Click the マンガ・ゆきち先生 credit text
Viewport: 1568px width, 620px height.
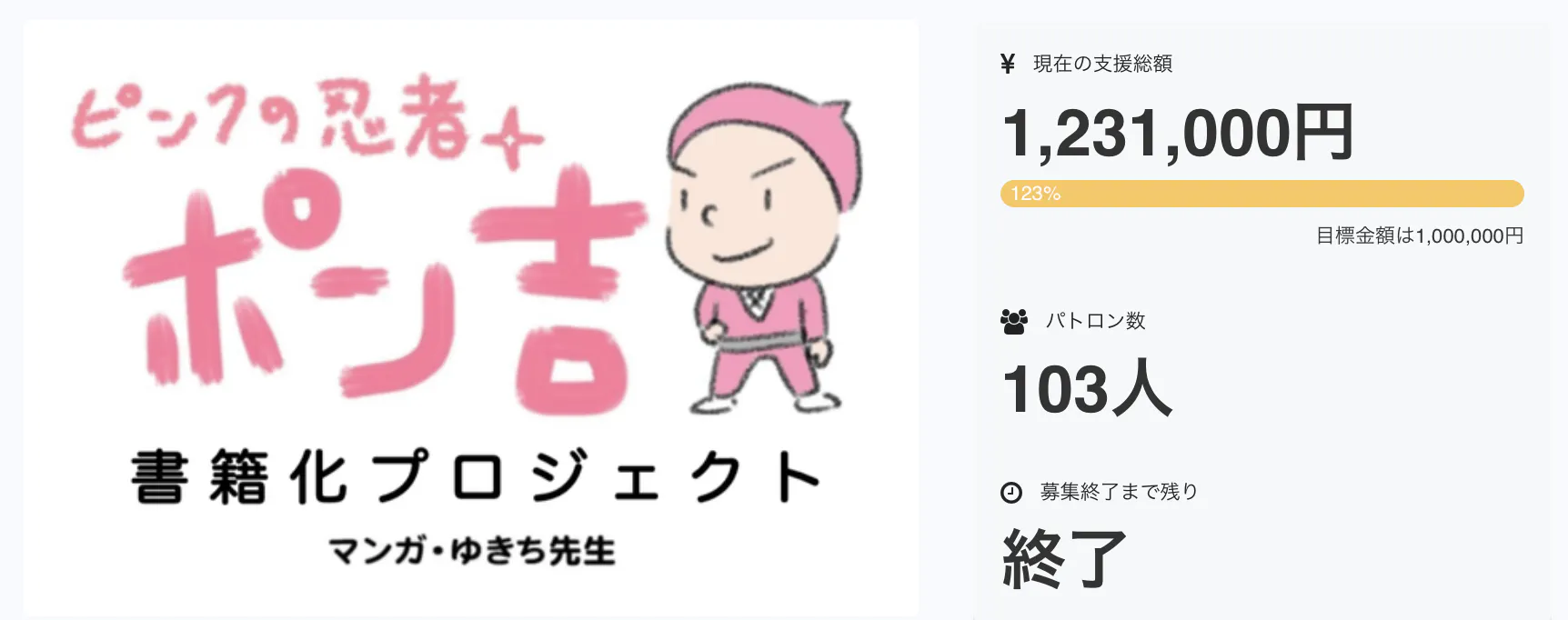[x=472, y=551]
